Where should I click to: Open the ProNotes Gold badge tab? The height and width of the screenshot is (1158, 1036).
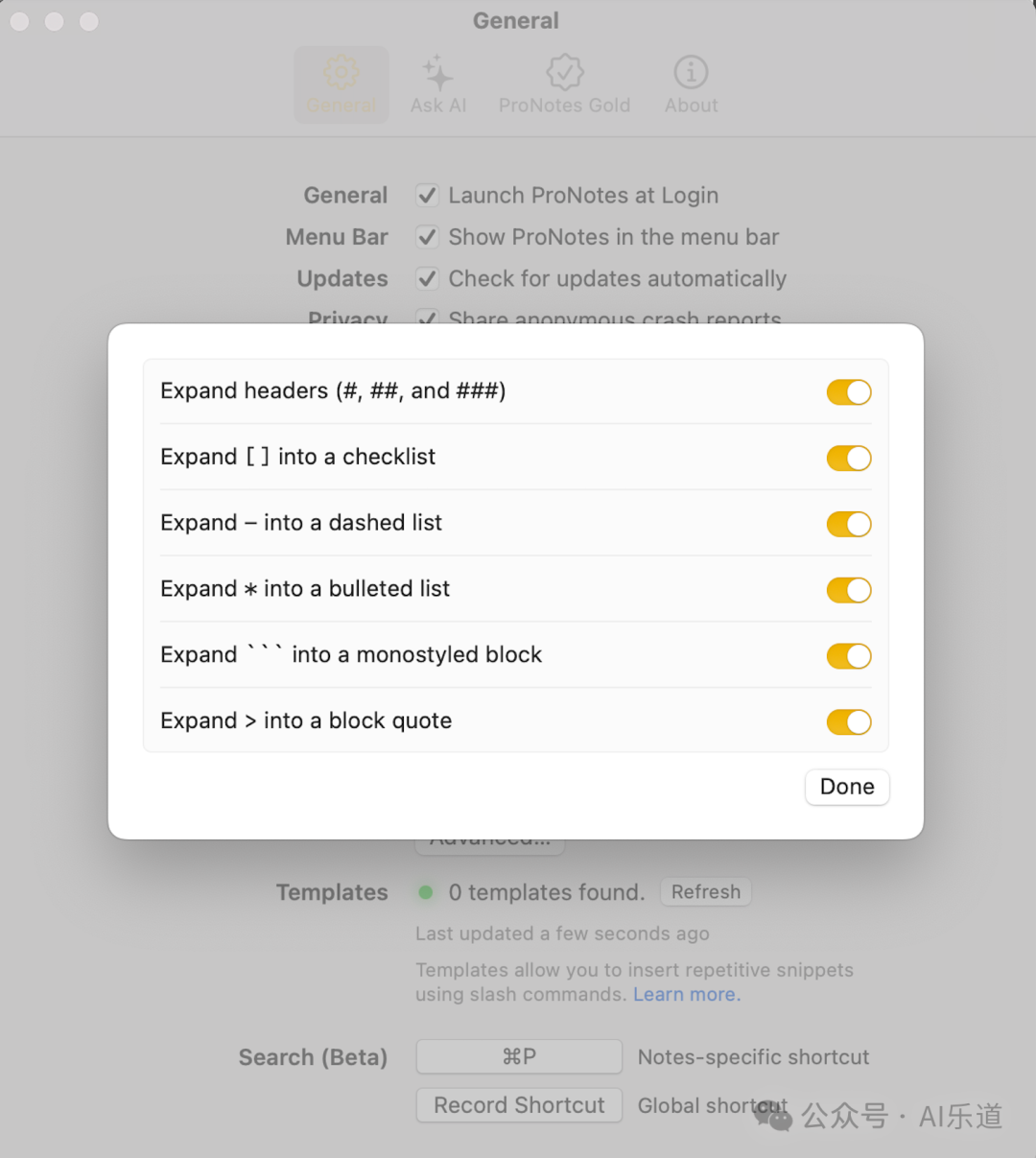point(564,84)
